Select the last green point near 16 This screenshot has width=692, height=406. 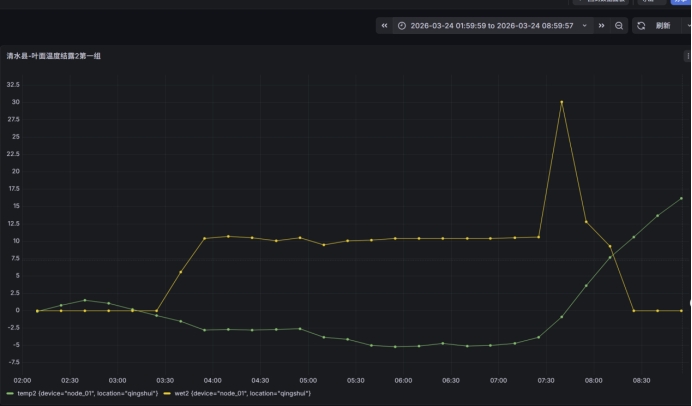[x=682, y=198]
